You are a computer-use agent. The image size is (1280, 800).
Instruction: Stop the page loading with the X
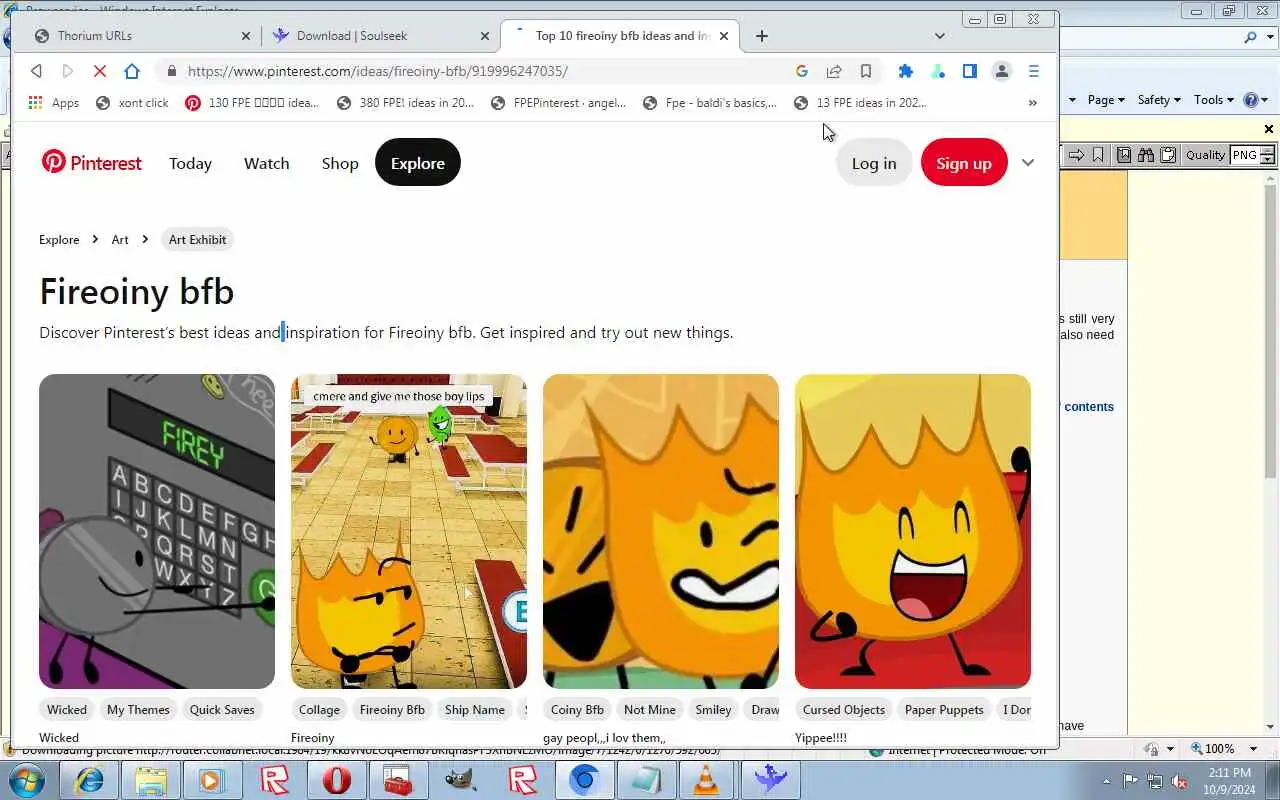99,71
